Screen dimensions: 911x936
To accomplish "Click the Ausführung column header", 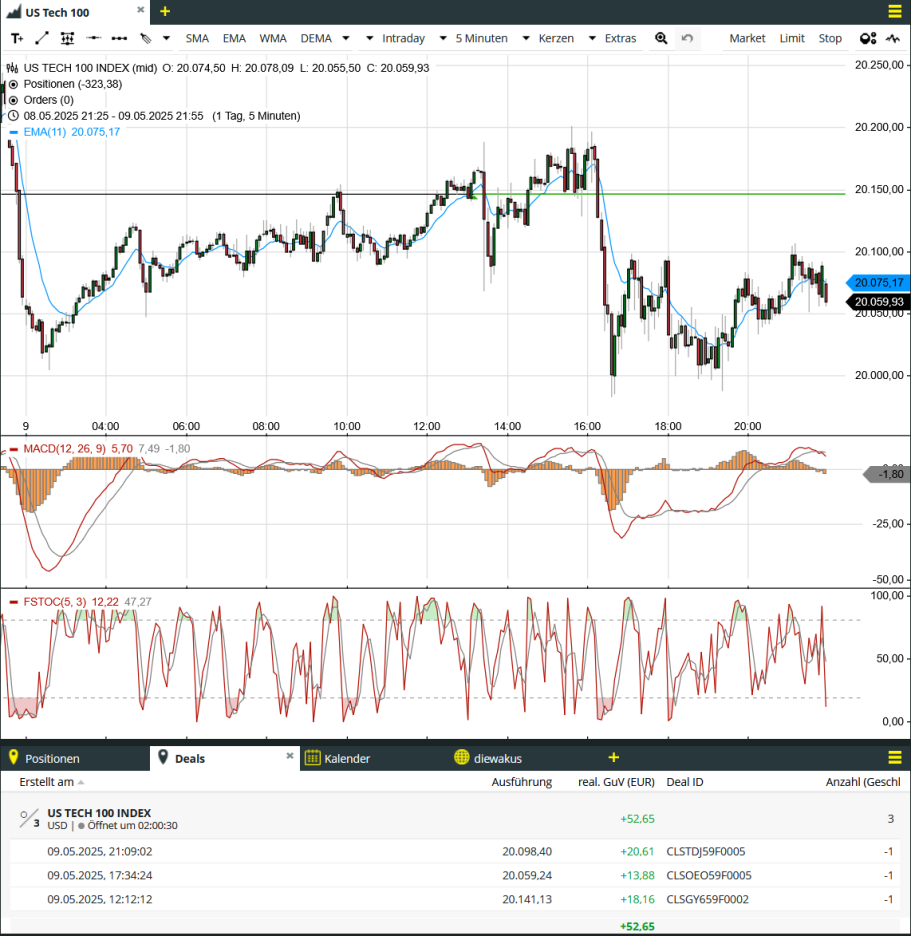I will [522, 782].
